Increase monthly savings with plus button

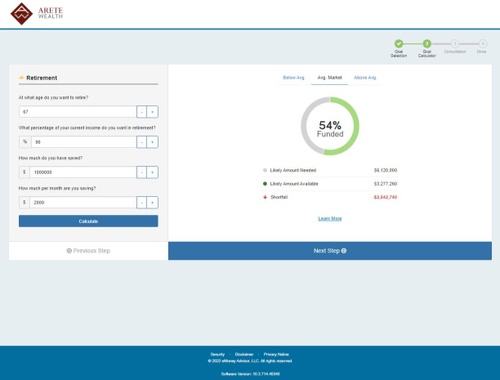(153, 202)
